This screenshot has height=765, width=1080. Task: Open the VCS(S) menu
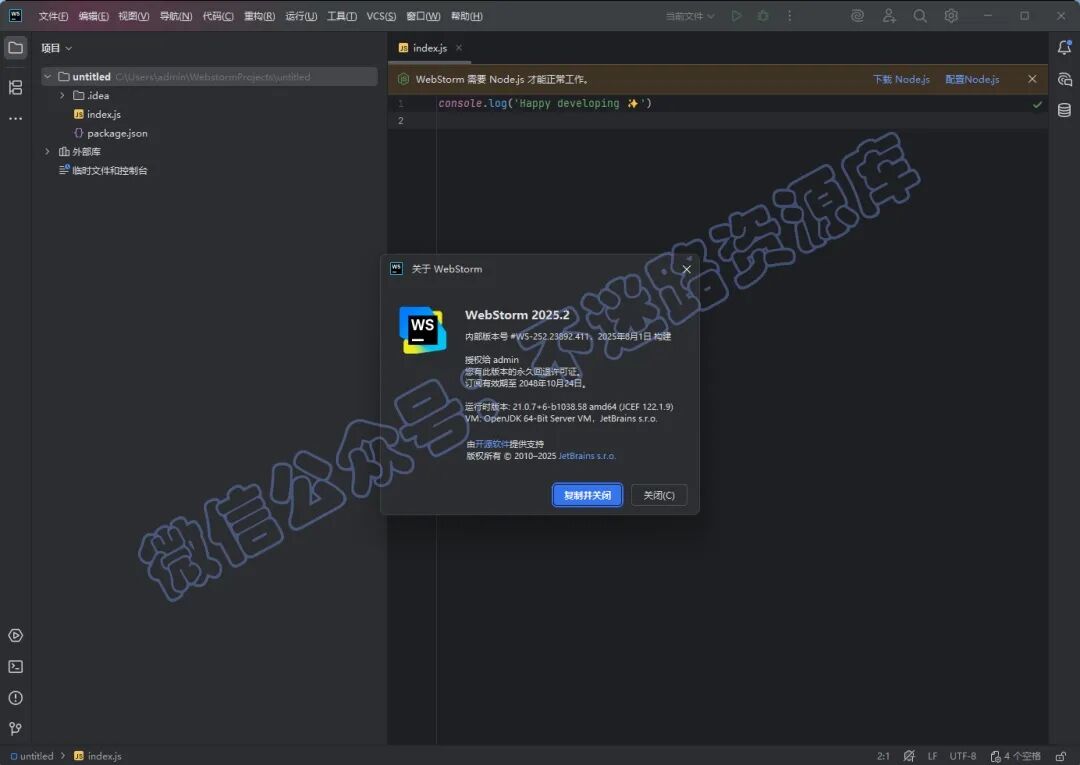click(381, 16)
